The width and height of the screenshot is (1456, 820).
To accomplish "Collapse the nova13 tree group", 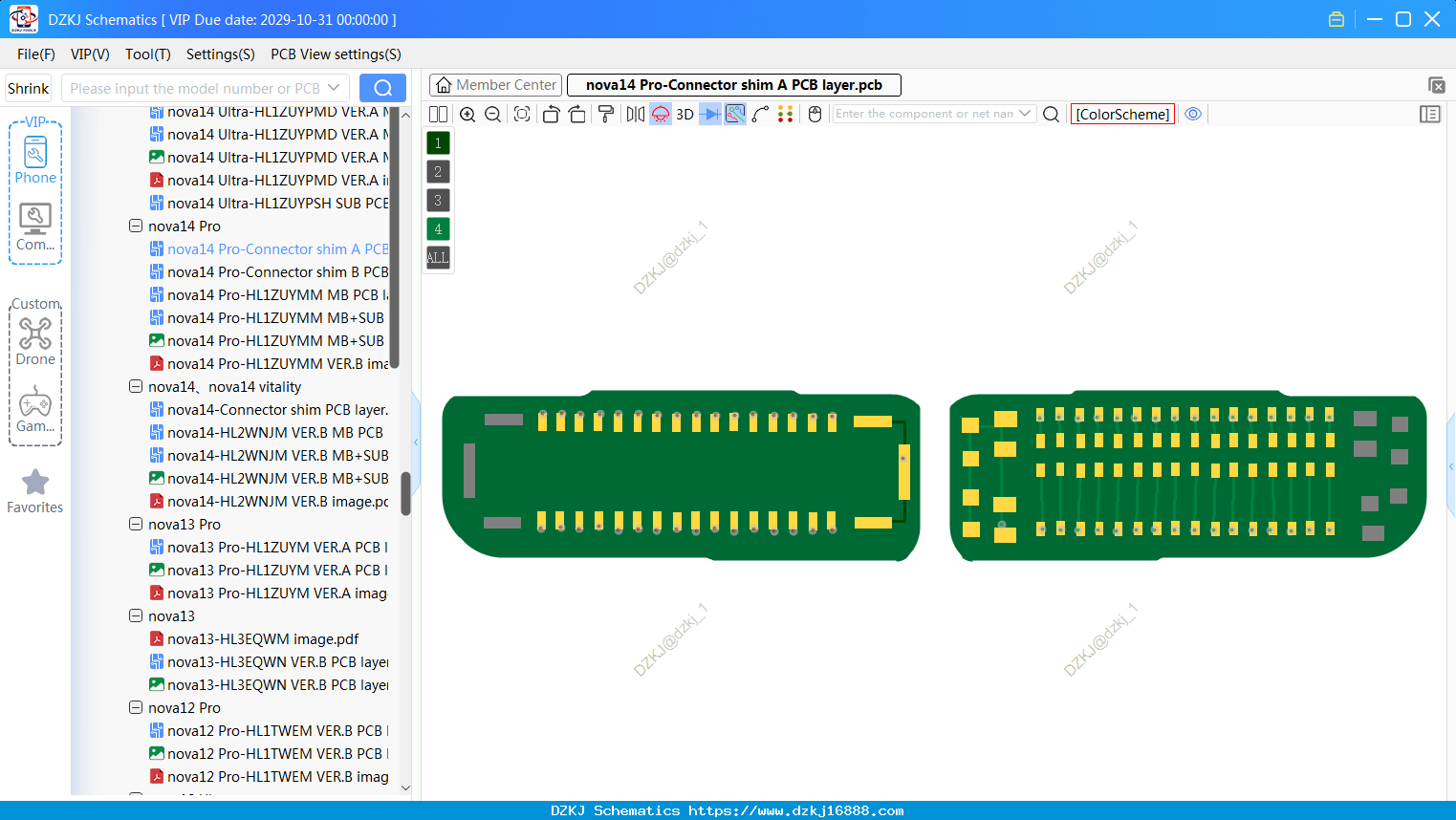I will point(136,616).
